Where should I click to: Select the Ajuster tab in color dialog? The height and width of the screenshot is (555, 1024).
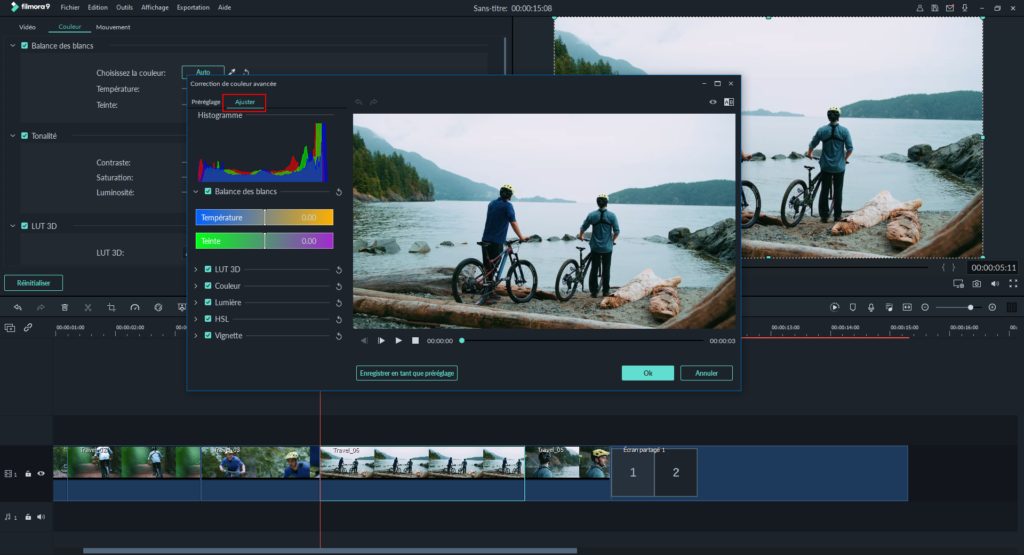pos(245,102)
